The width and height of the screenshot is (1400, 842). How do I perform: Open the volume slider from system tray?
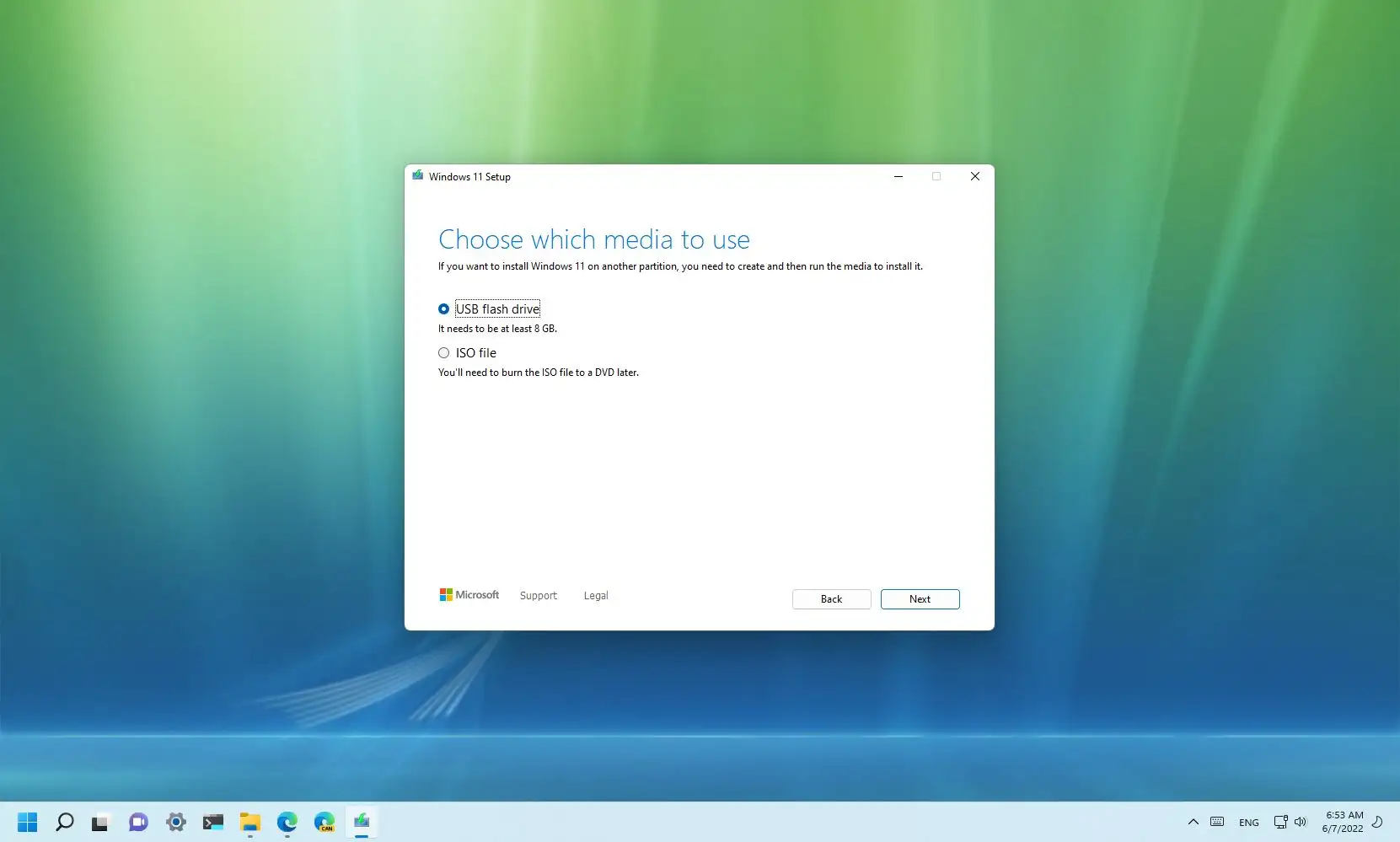(1301, 822)
